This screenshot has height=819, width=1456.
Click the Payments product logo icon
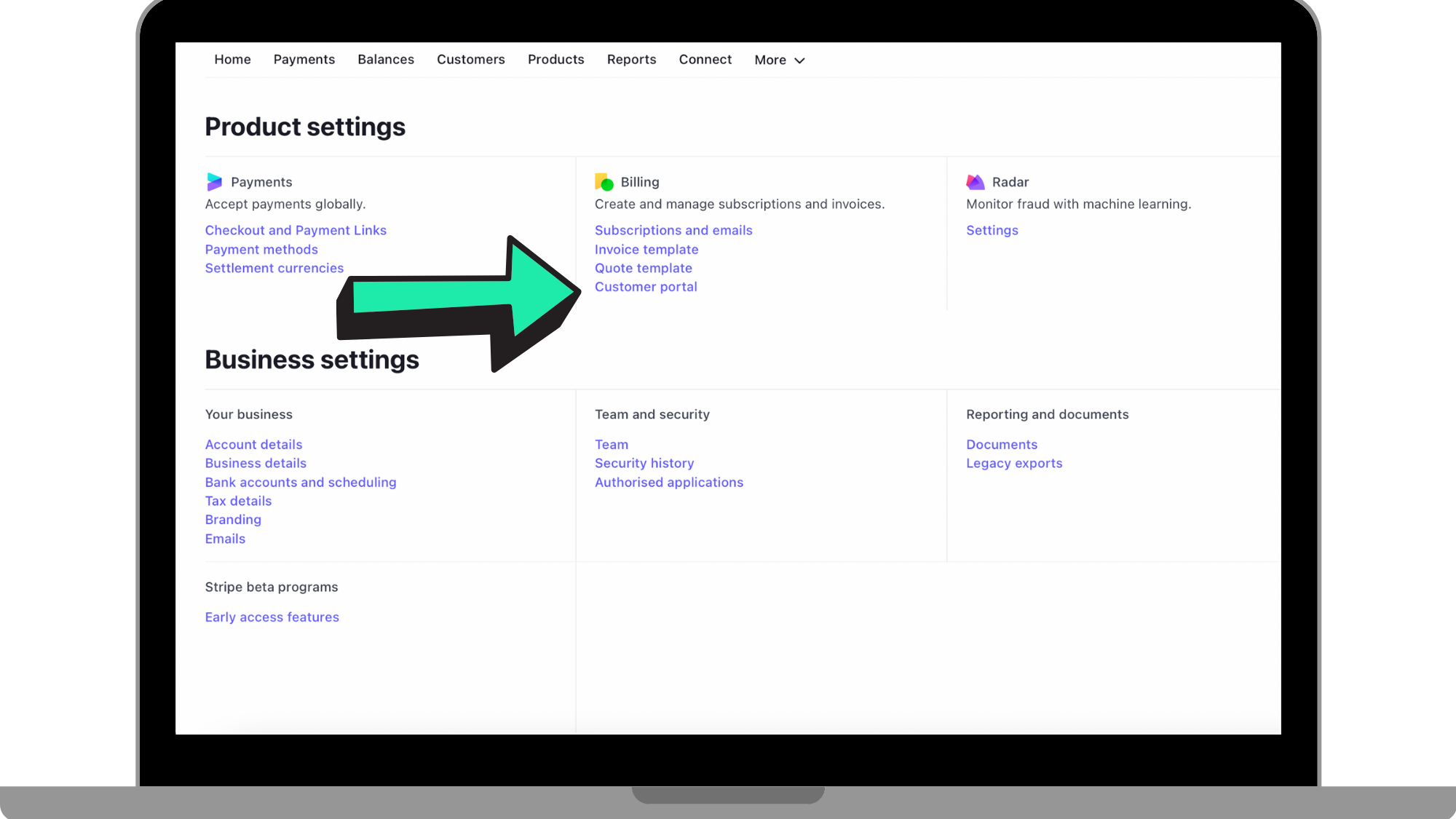[x=214, y=182]
